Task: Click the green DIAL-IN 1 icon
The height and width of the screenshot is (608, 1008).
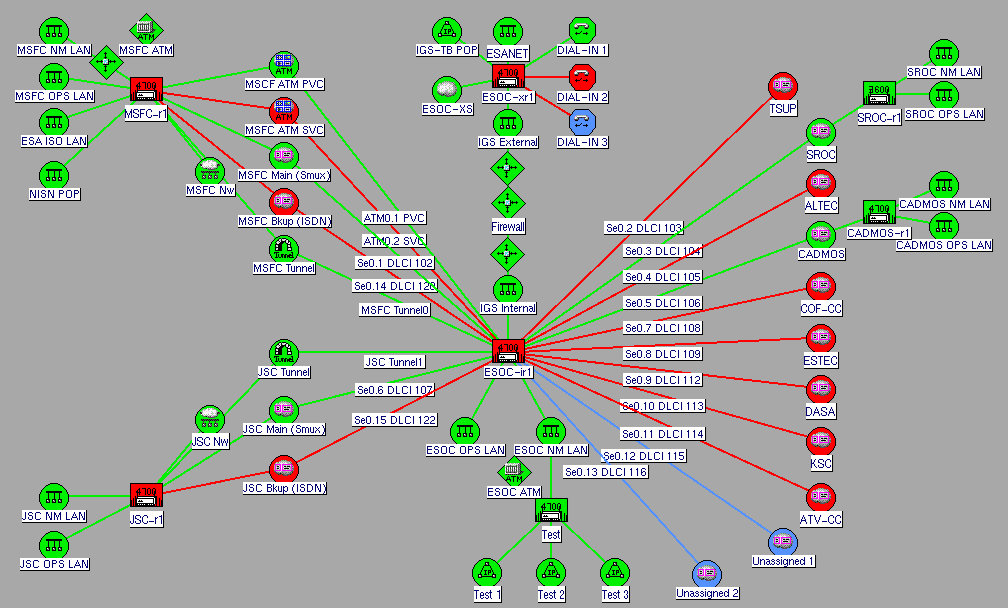Action: tap(582, 30)
